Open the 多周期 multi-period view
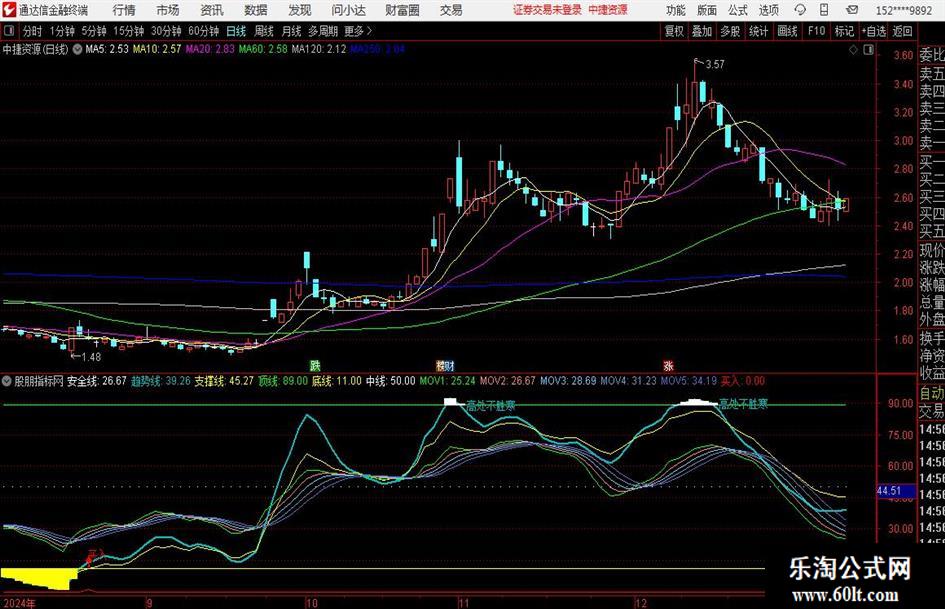The height and width of the screenshot is (609, 945). point(323,31)
